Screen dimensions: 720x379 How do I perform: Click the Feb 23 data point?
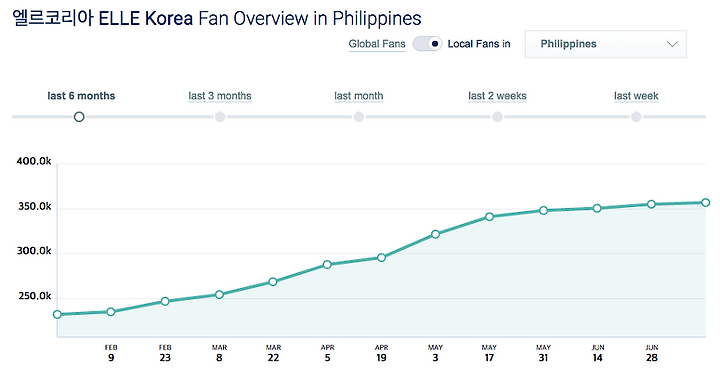click(x=165, y=301)
